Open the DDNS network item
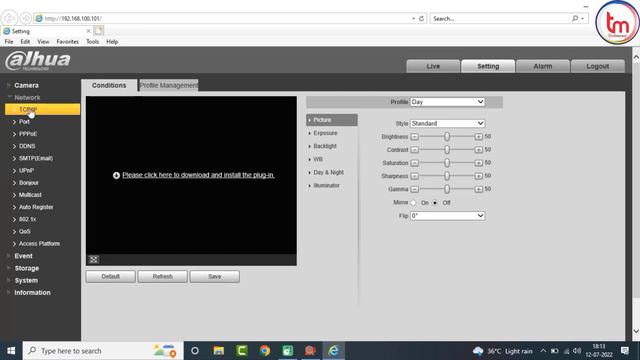The height and width of the screenshot is (360, 640). click(27, 146)
